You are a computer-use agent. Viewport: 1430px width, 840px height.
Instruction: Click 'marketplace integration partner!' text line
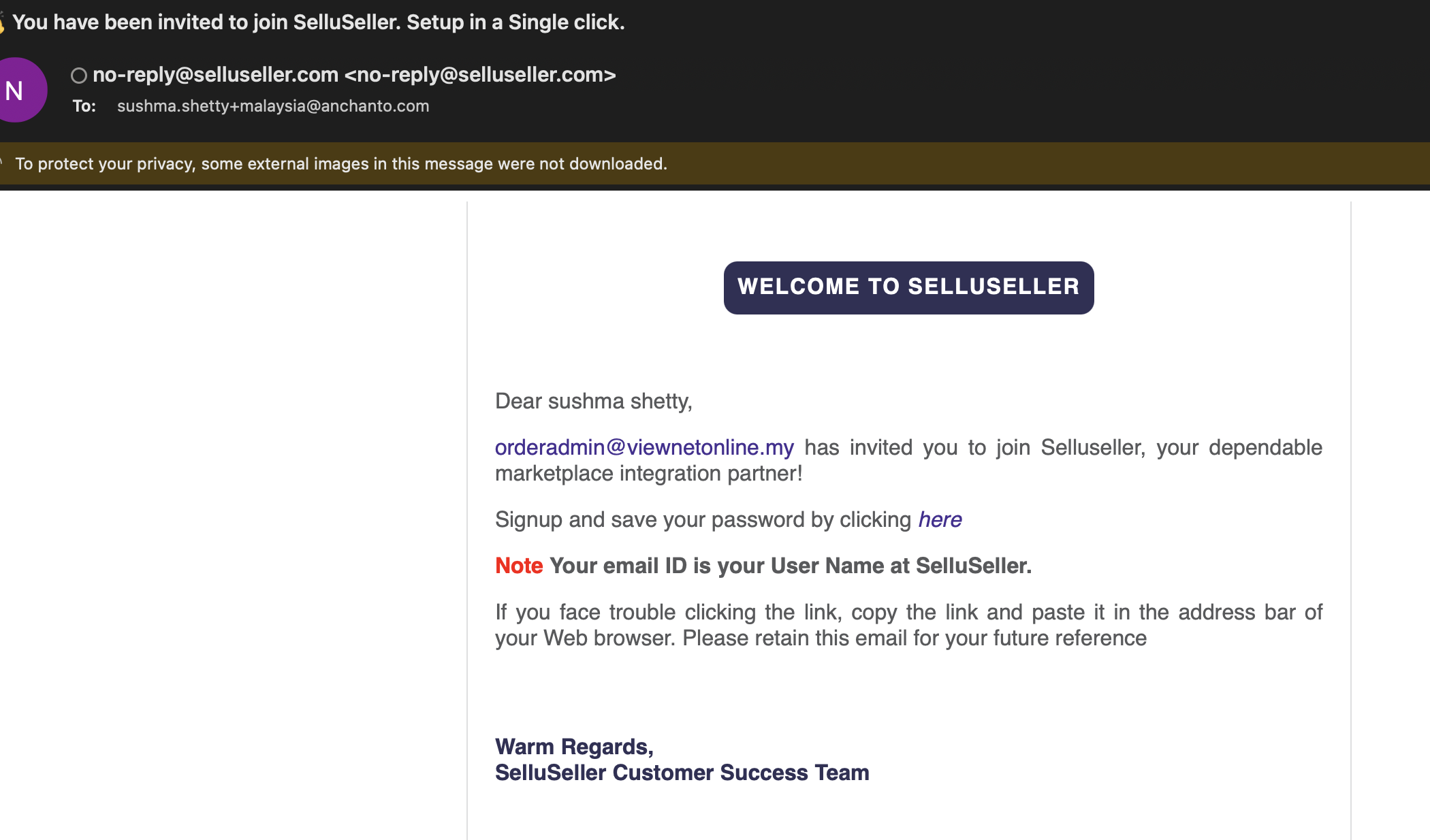[x=649, y=473]
